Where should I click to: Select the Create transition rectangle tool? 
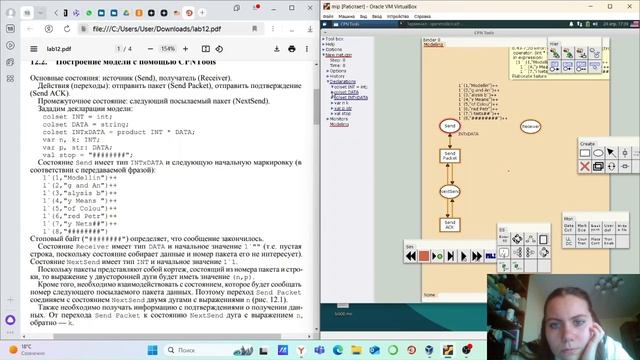(x=585, y=153)
